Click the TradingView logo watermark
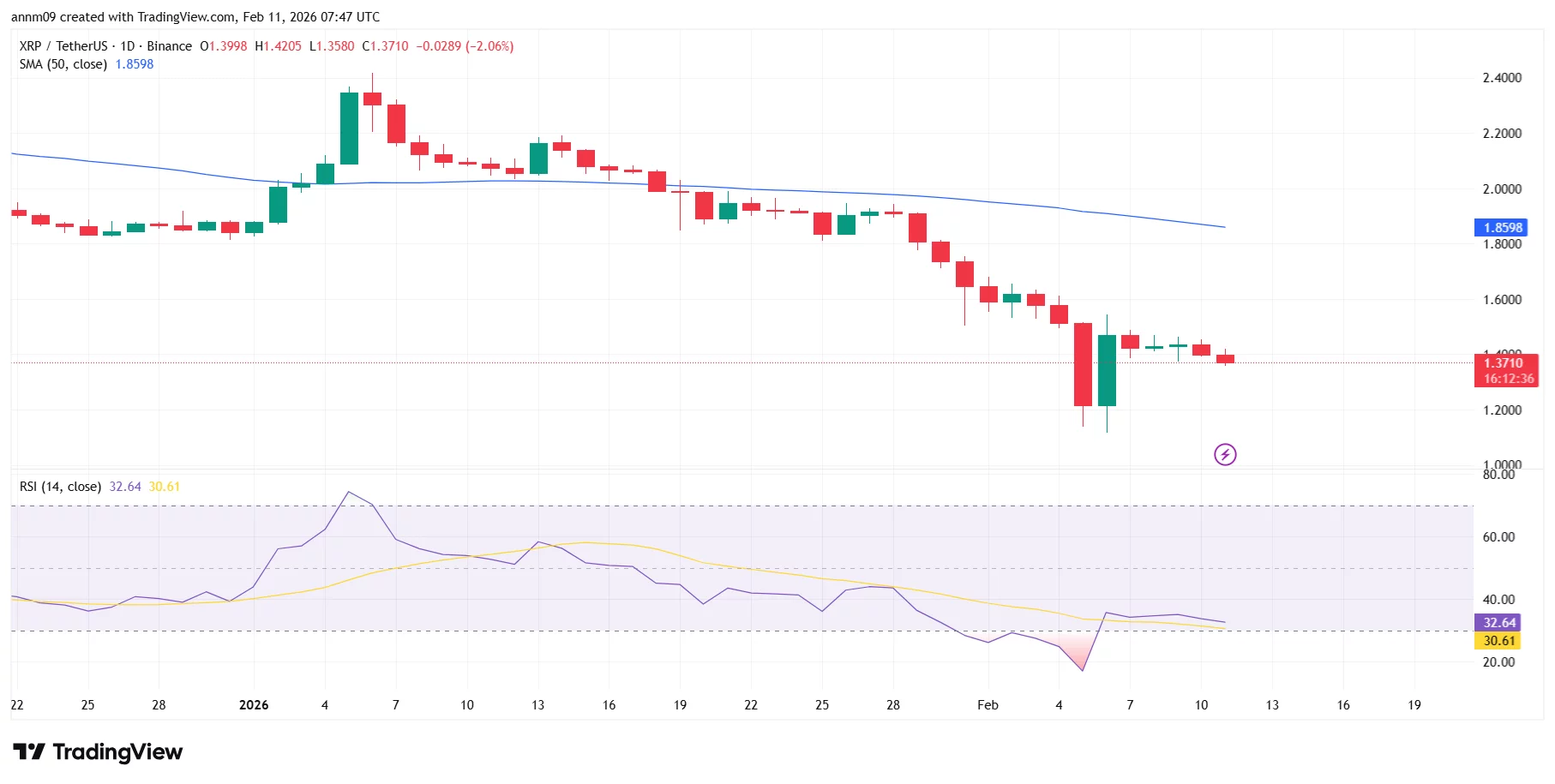The width and height of the screenshot is (1555, 784). [x=97, y=751]
